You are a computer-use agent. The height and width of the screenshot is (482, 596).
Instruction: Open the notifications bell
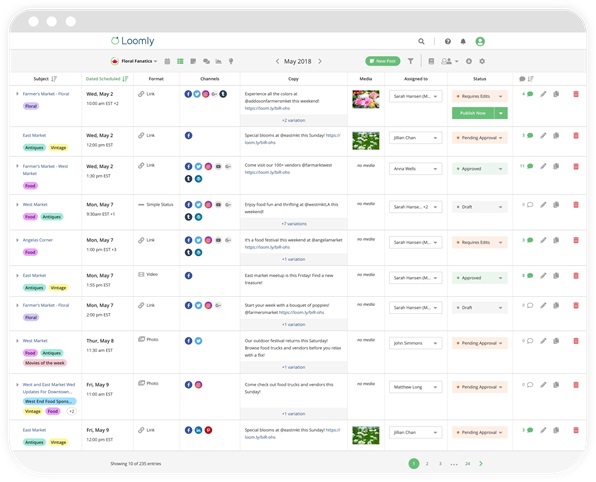tap(463, 41)
